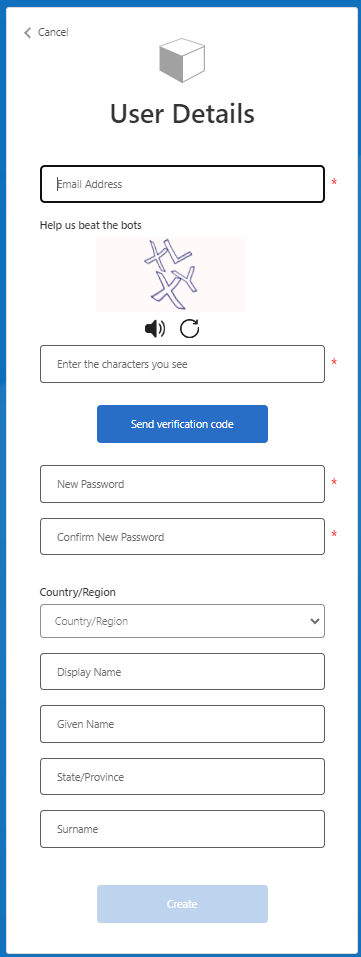Focus the New Password field
The width and height of the screenshot is (361, 957).
[182, 484]
